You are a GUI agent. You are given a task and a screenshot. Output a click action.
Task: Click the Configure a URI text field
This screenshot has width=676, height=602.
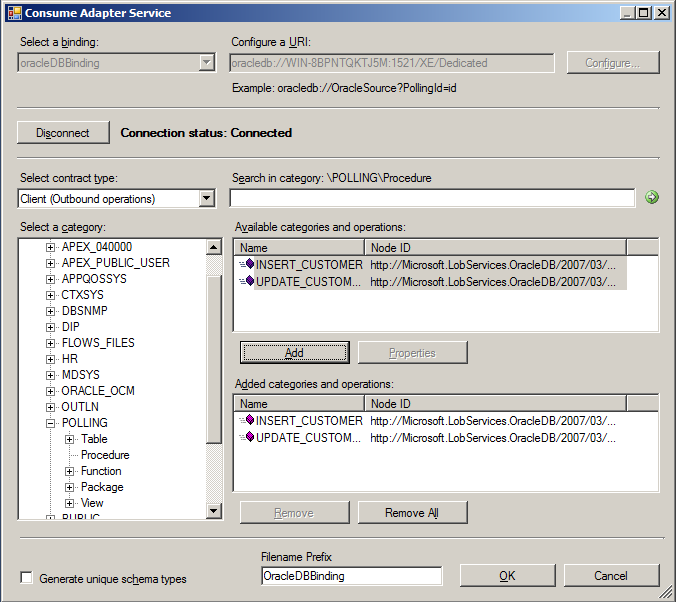click(x=392, y=63)
